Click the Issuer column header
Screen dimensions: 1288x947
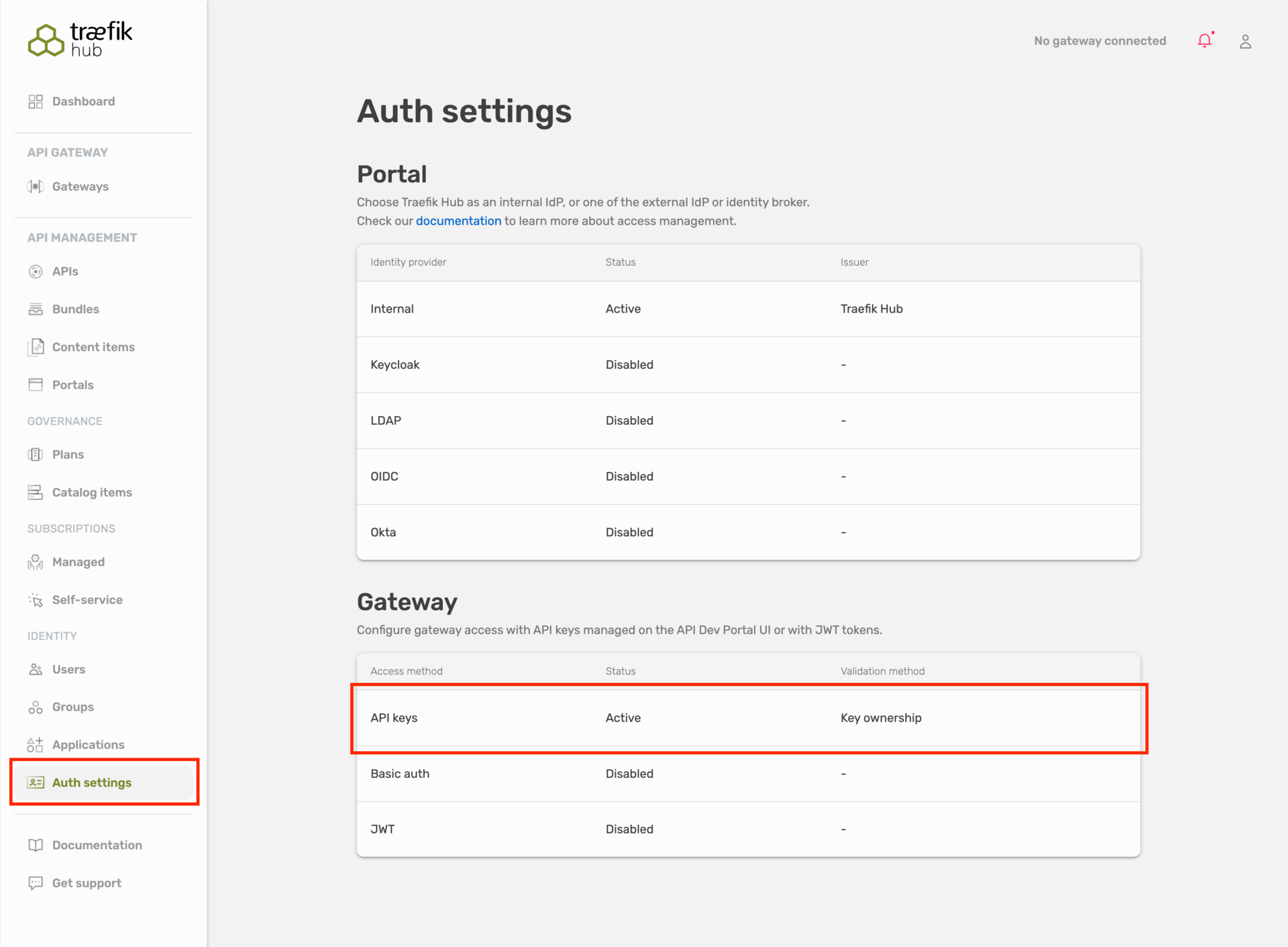(854, 262)
